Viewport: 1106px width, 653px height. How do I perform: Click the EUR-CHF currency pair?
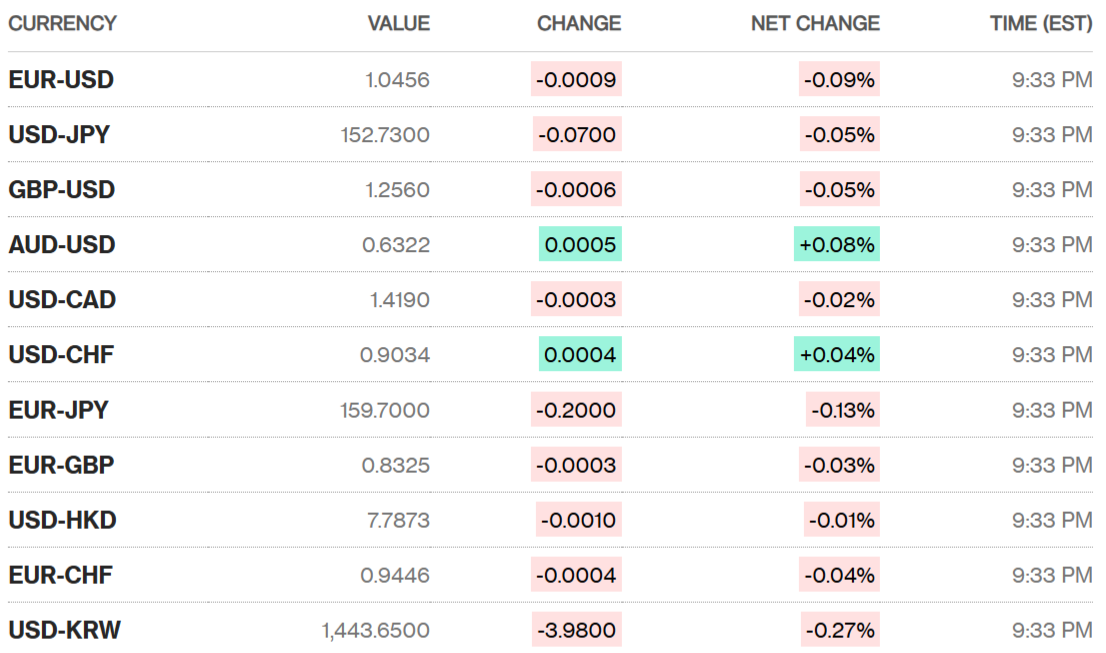click(60, 575)
